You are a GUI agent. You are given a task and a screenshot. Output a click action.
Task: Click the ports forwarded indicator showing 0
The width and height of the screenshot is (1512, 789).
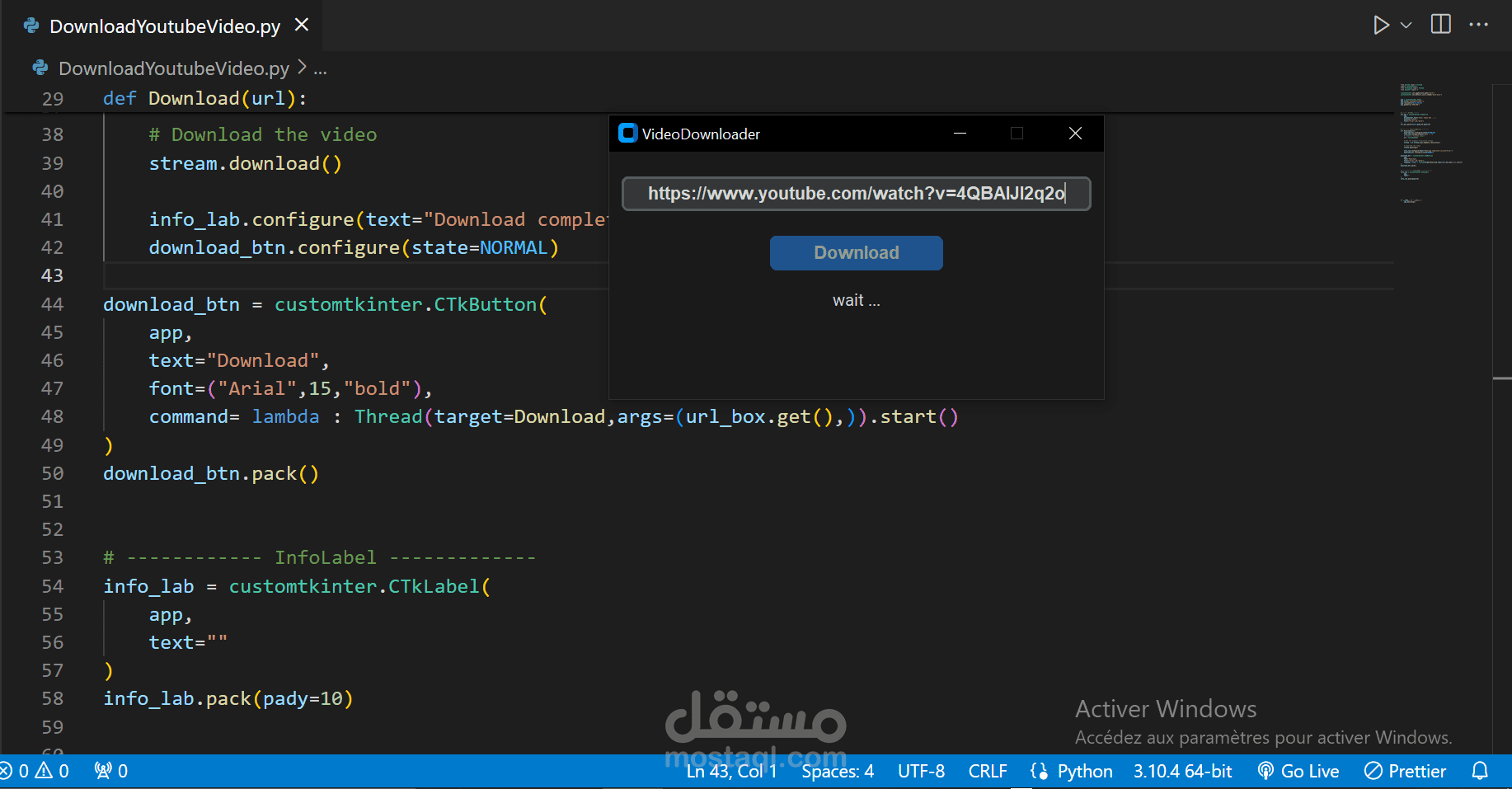[111, 771]
